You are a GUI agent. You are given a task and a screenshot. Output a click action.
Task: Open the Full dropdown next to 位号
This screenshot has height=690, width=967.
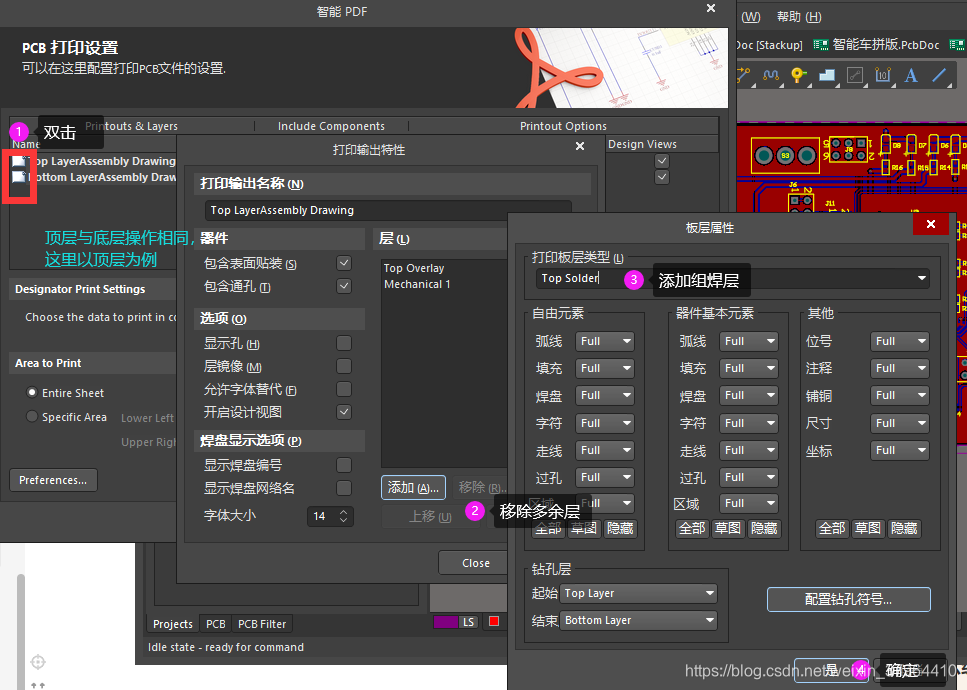pyautogui.click(x=899, y=341)
